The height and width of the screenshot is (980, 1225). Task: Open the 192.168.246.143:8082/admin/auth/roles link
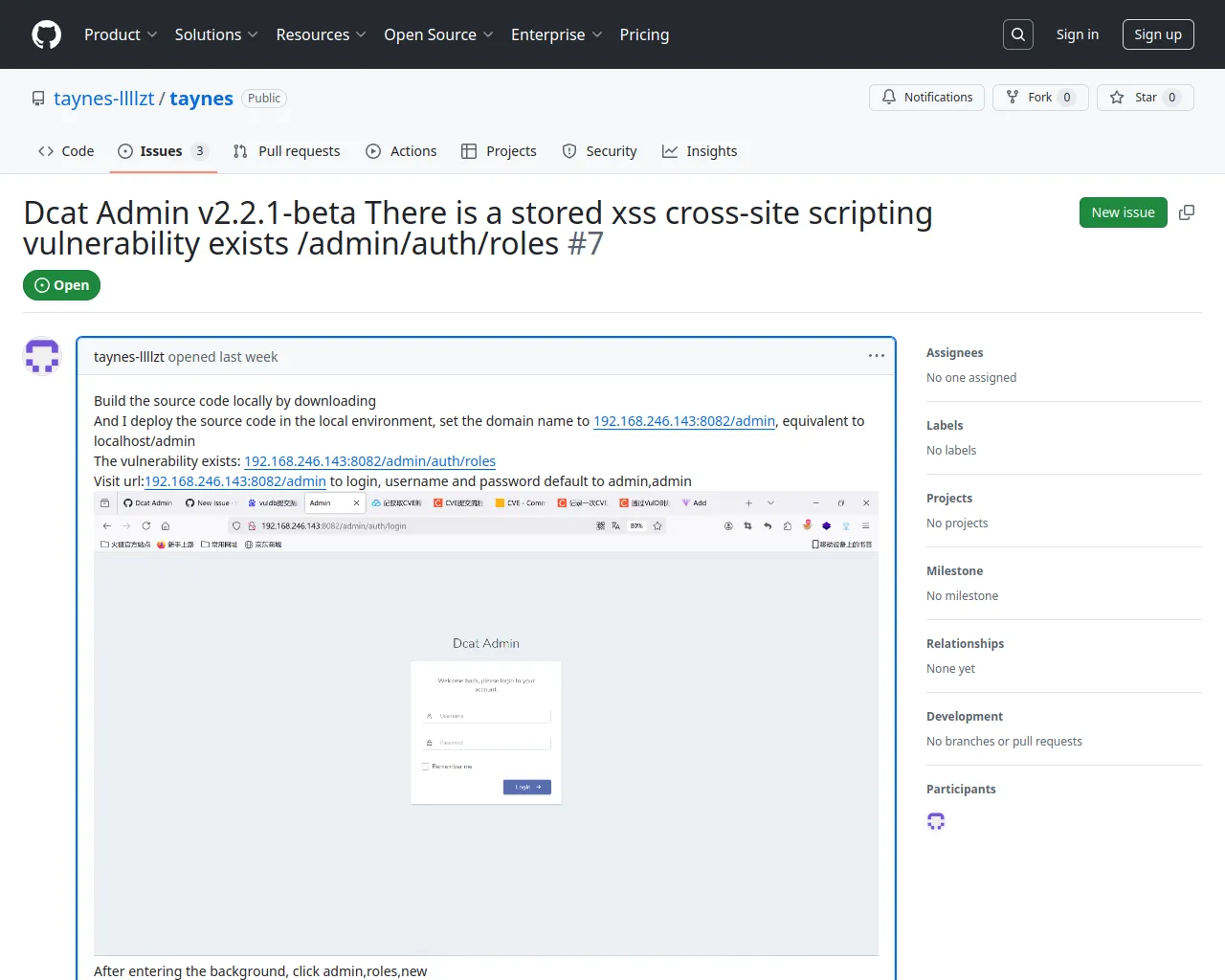click(x=370, y=461)
